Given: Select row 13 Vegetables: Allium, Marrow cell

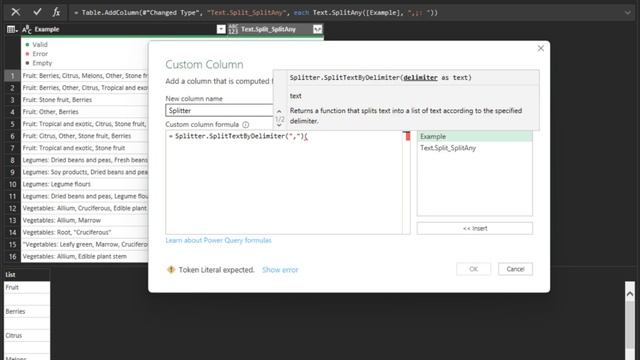Looking at the screenshot, I should click(x=85, y=220).
